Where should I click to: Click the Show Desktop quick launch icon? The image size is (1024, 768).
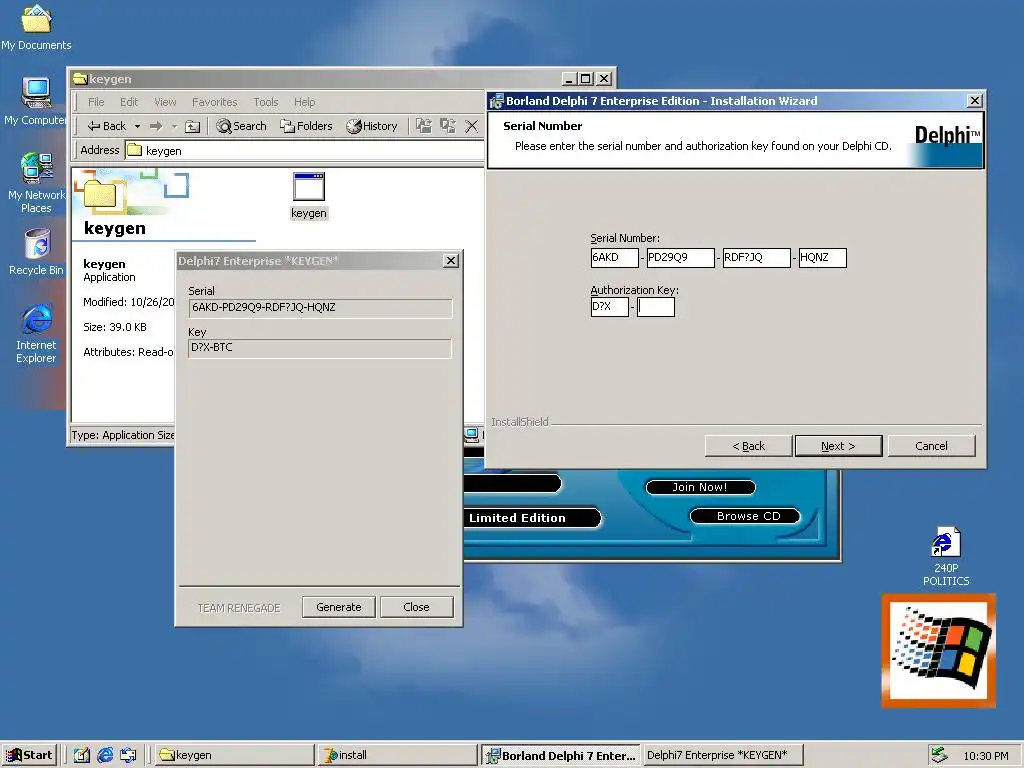(x=82, y=755)
